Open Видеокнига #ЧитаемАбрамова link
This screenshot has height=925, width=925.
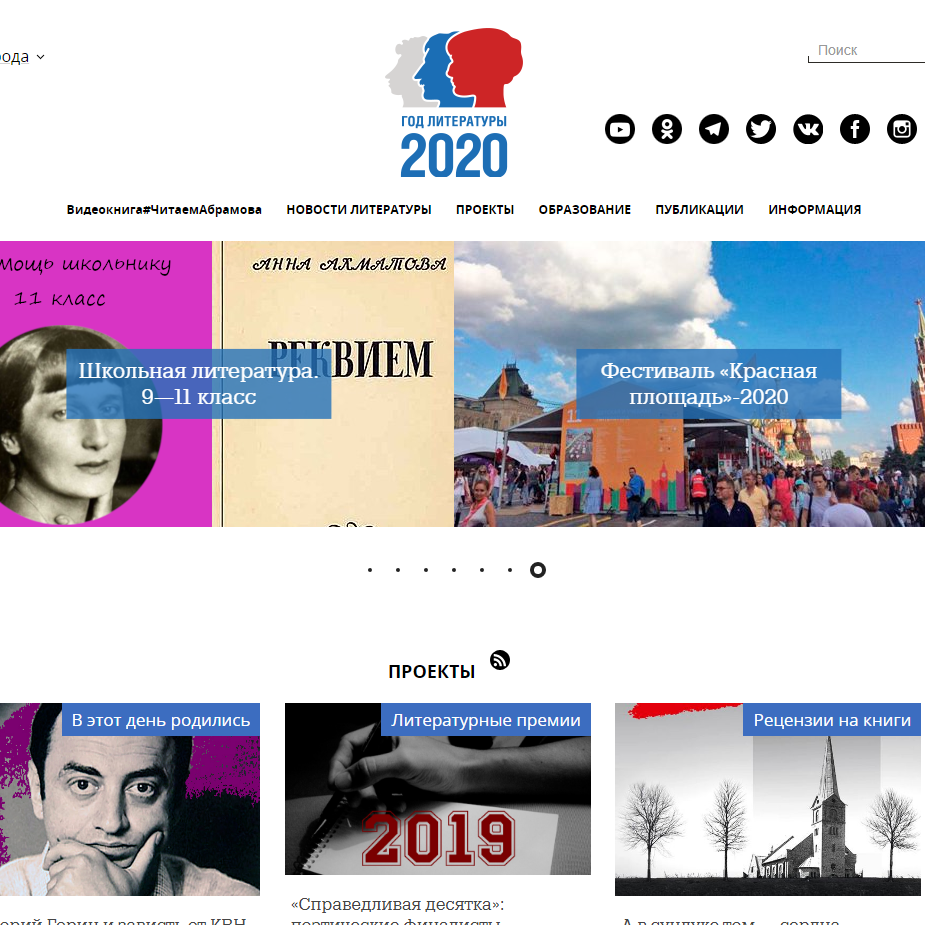[x=164, y=209]
